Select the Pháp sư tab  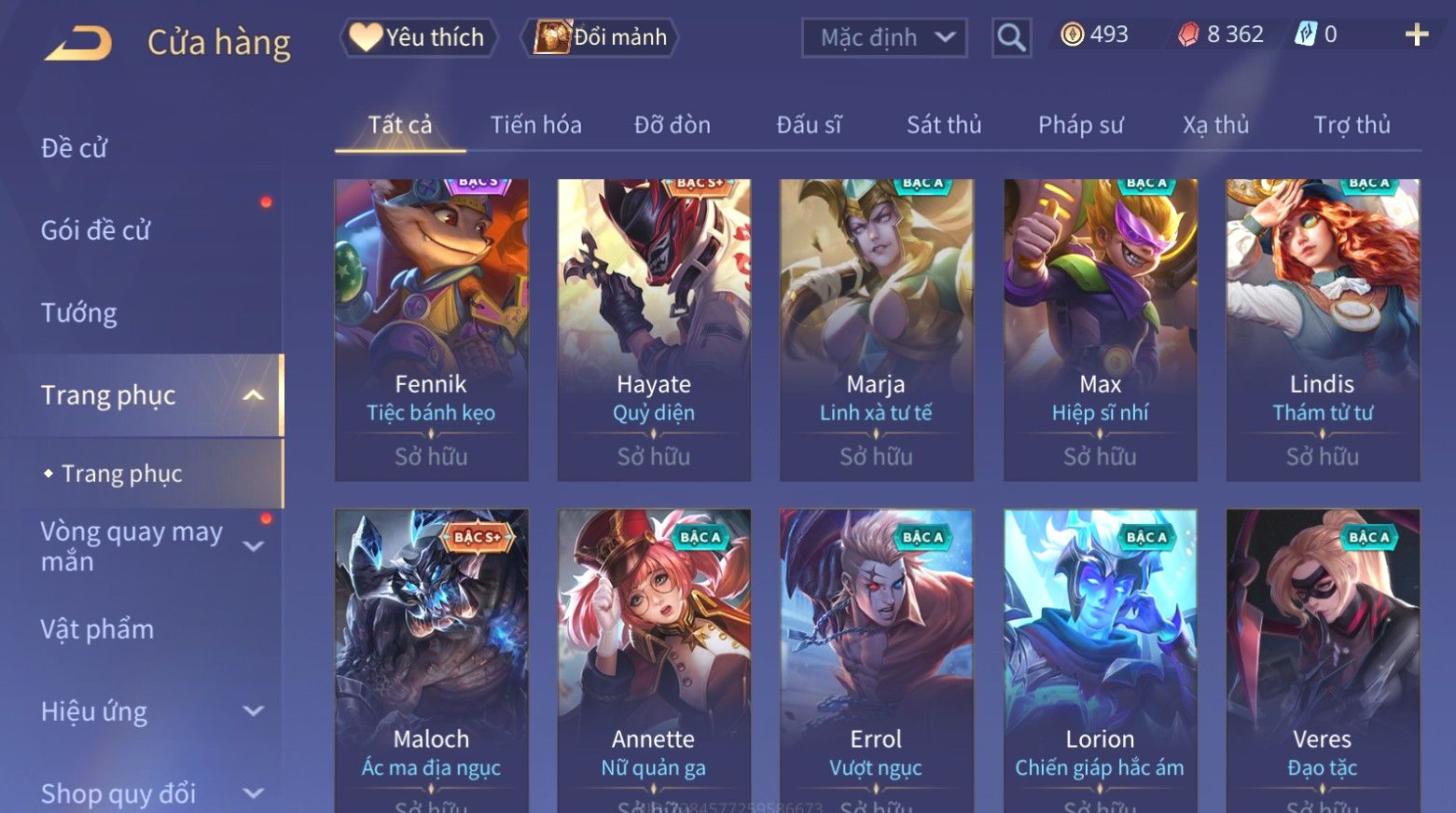[1081, 125]
